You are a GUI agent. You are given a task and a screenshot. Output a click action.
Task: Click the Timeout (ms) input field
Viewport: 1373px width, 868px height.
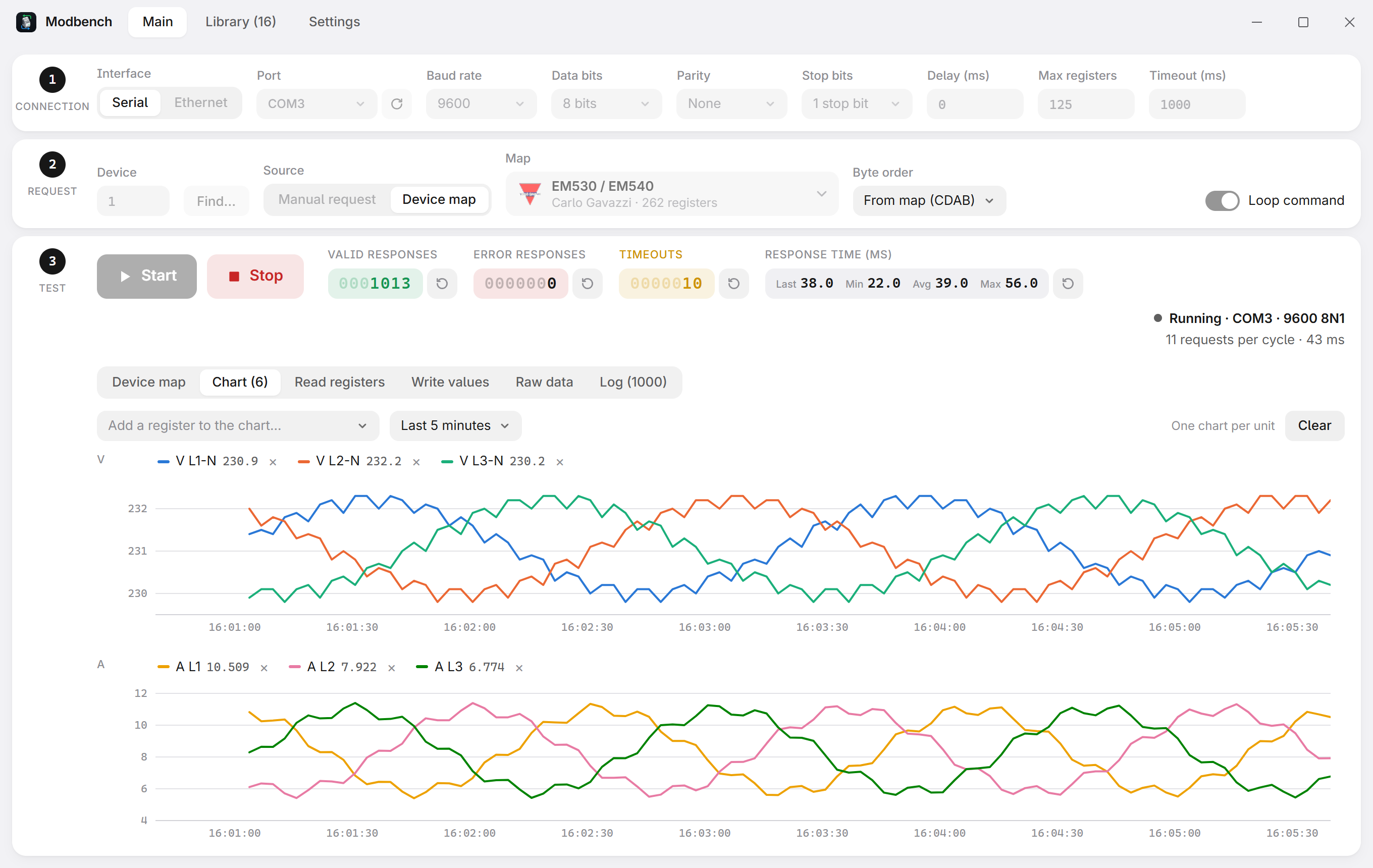[x=1197, y=104]
